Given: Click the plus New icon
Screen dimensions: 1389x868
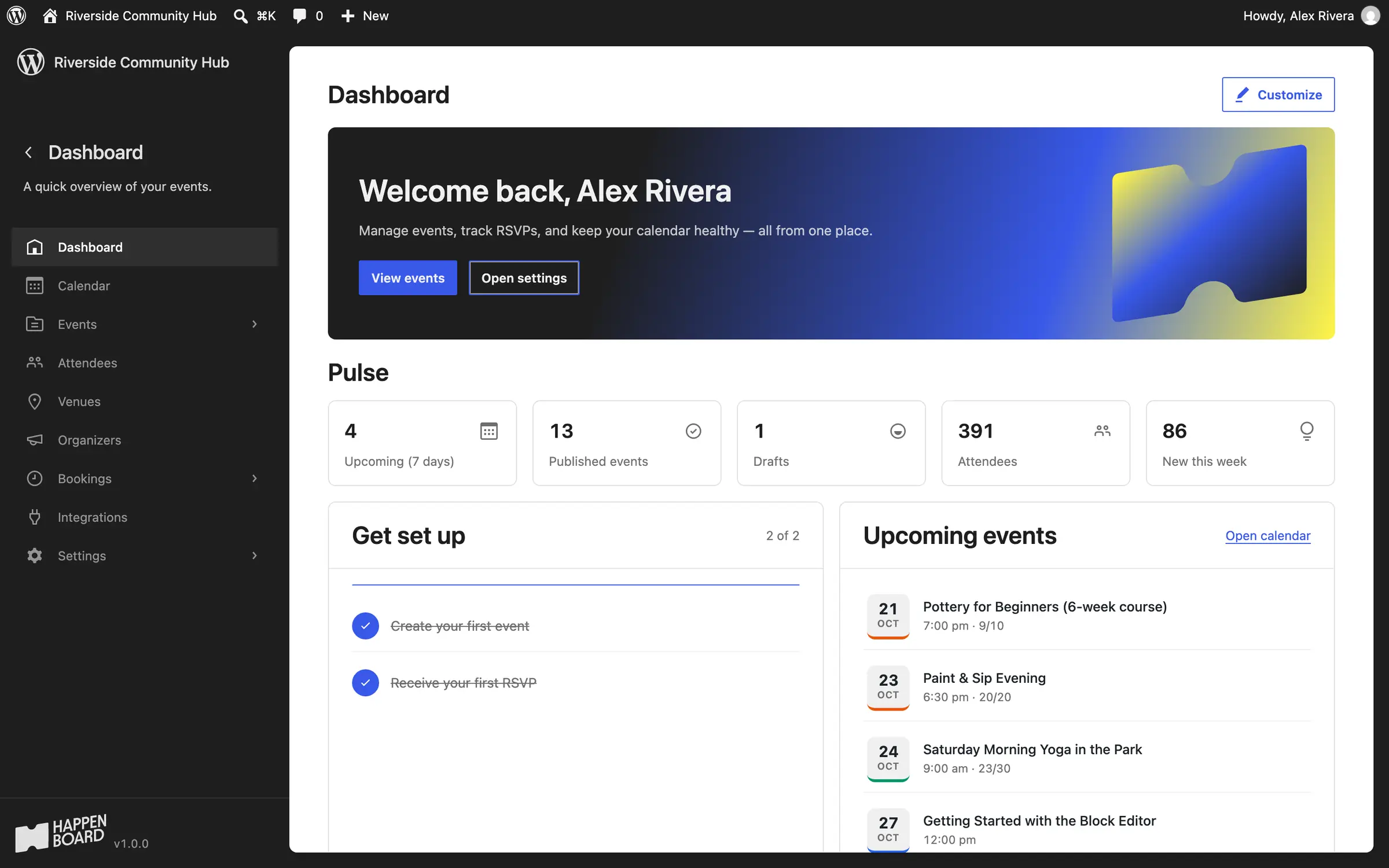Looking at the screenshot, I should click(347, 16).
